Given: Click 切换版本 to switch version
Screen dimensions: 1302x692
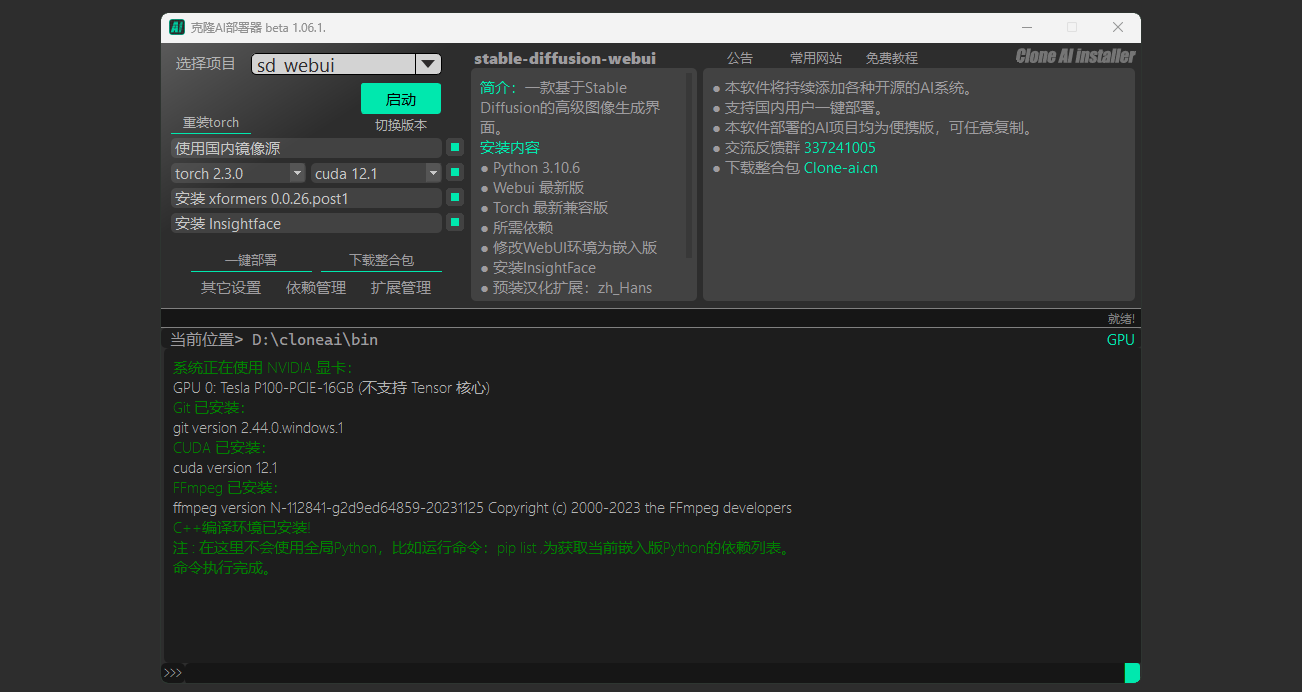Looking at the screenshot, I should click(x=401, y=125).
